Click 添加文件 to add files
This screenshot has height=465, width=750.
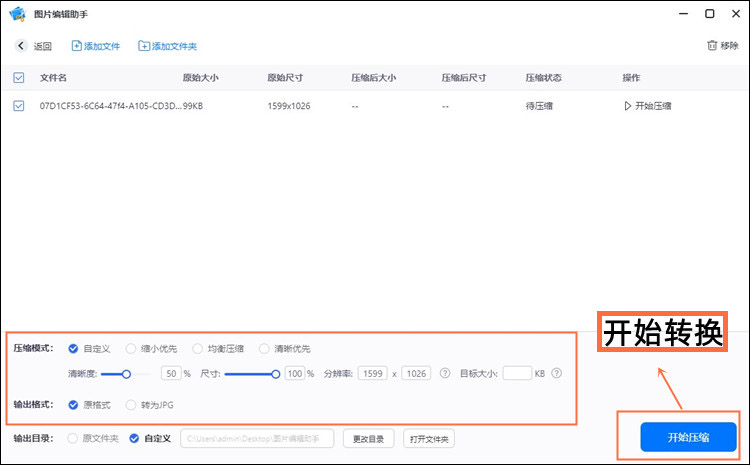coord(96,46)
